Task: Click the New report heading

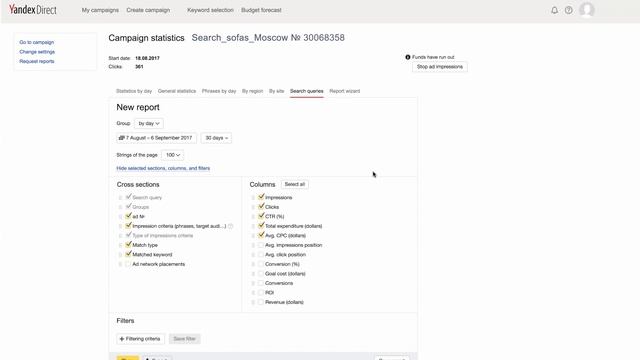Action: [138, 107]
